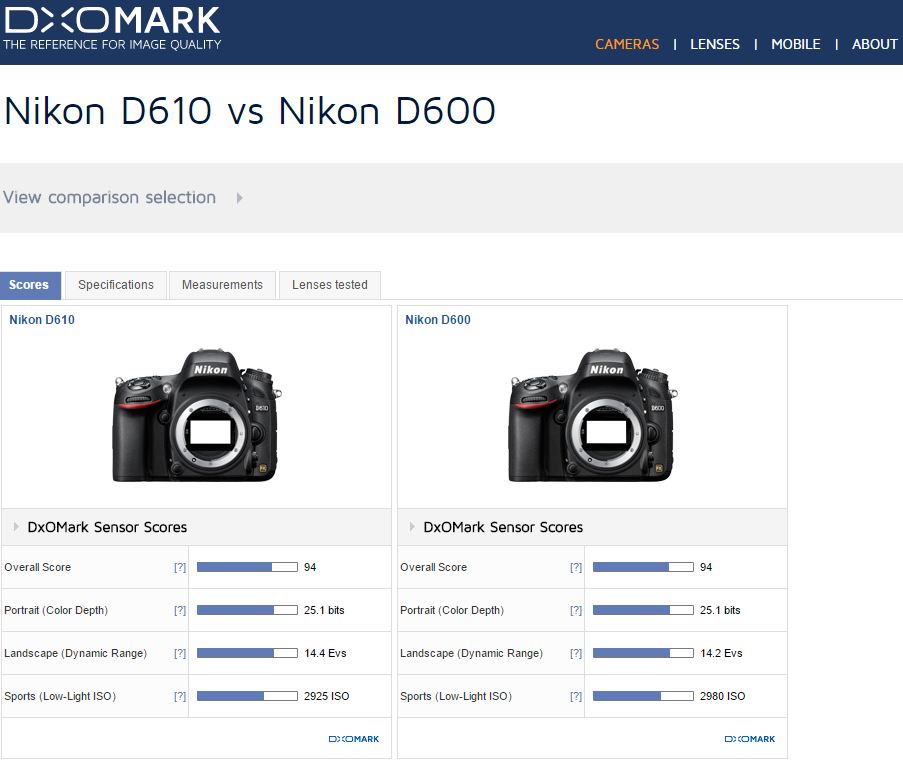Screen dimensions: 903x772
Task: Click the D610 'DxOMark Sensor Scores' heading
Action: [x=107, y=527]
